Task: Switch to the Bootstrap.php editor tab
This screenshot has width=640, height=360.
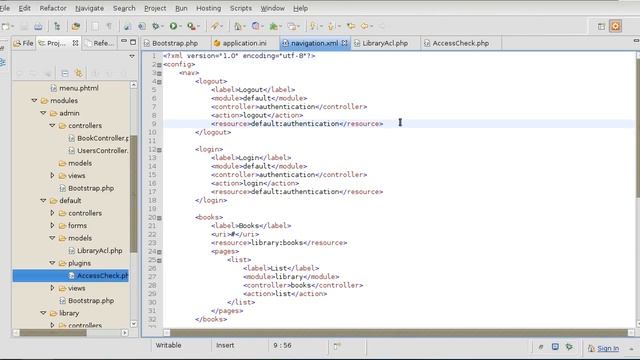Action: tap(175, 43)
